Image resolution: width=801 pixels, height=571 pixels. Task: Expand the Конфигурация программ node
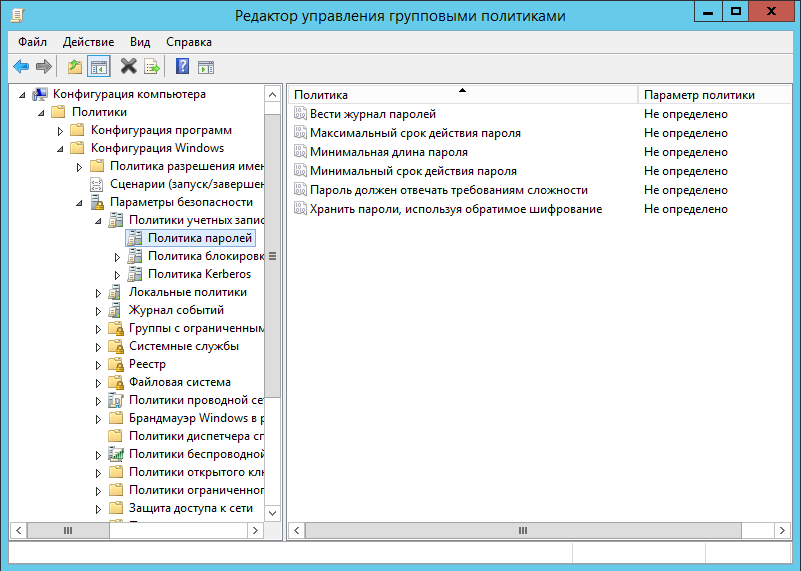click(x=60, y=131)
